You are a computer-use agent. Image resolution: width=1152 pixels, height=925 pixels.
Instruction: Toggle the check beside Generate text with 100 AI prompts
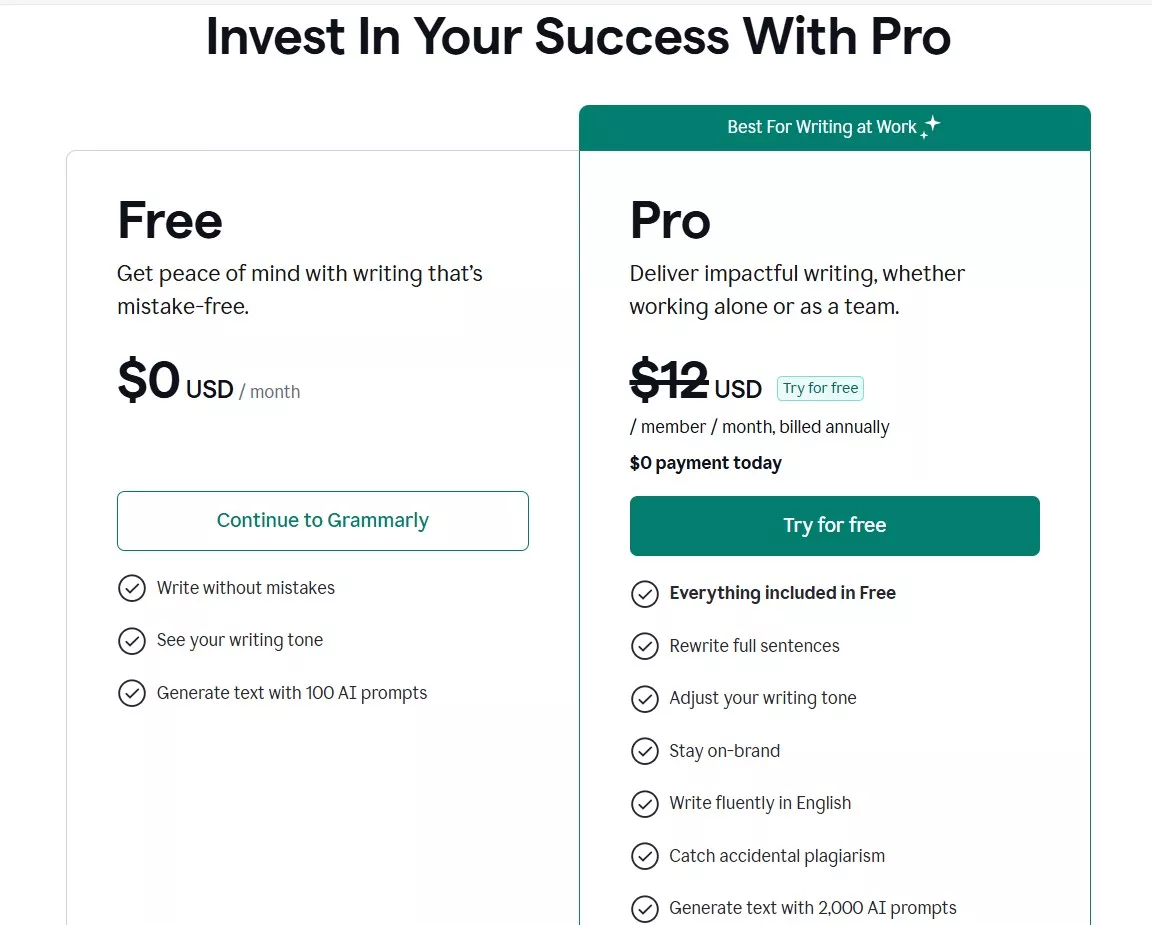(x=132, y=692)
